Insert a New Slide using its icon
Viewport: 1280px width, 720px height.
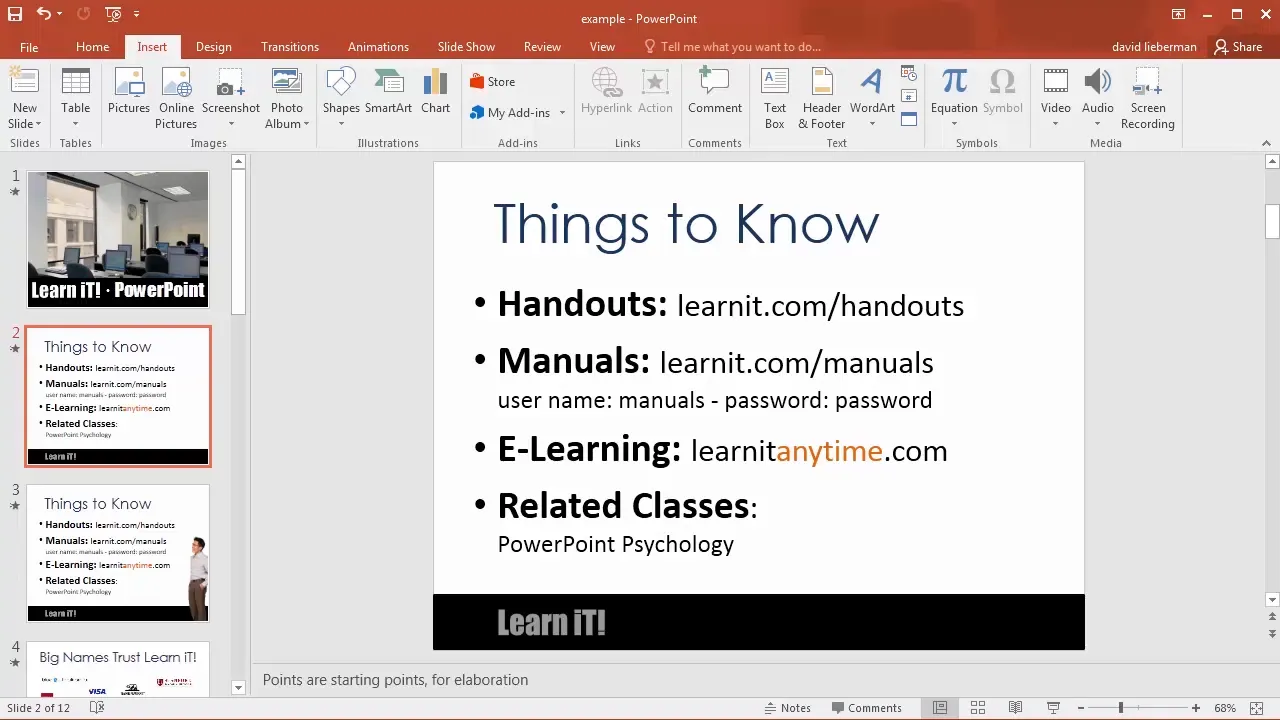(x=24, y=82)
